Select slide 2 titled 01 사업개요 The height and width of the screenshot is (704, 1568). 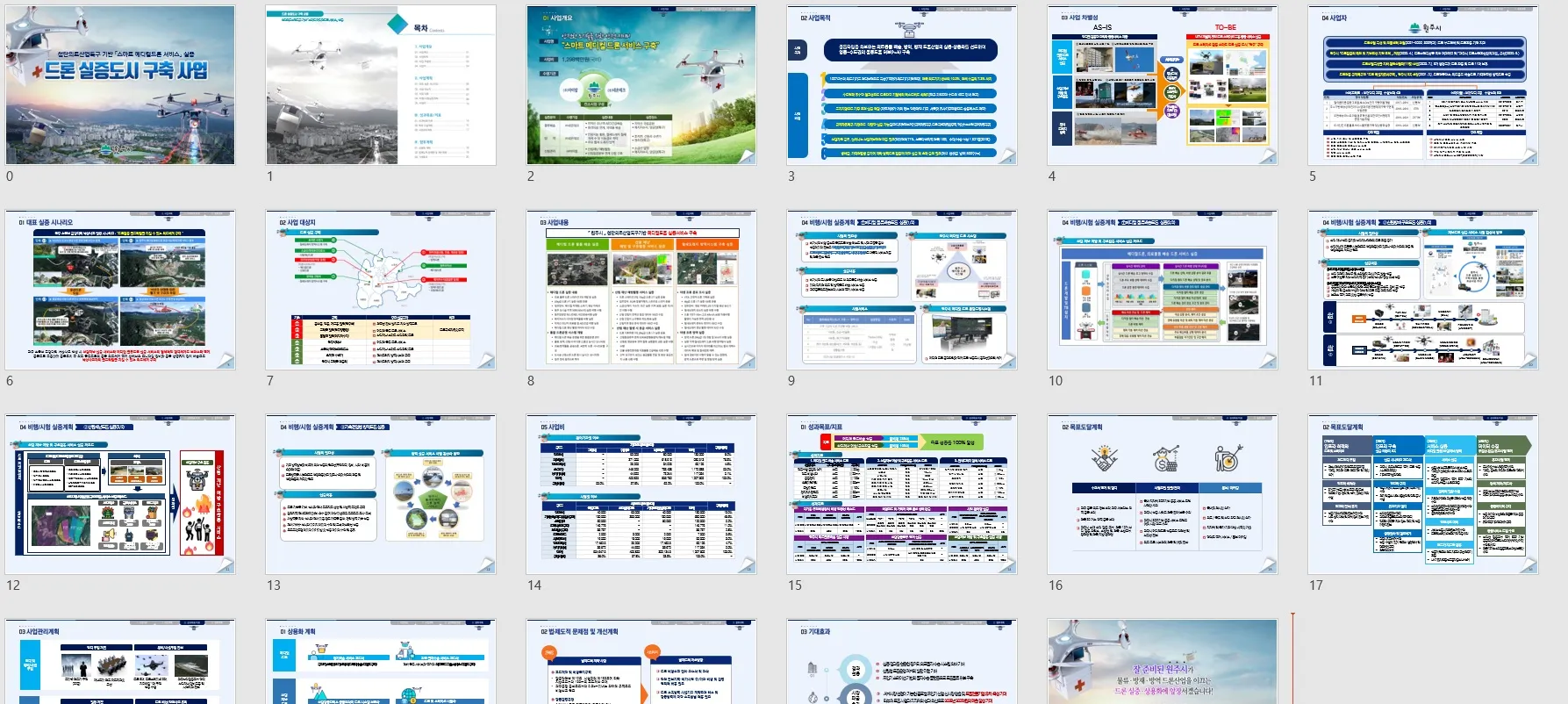(641, 85)
